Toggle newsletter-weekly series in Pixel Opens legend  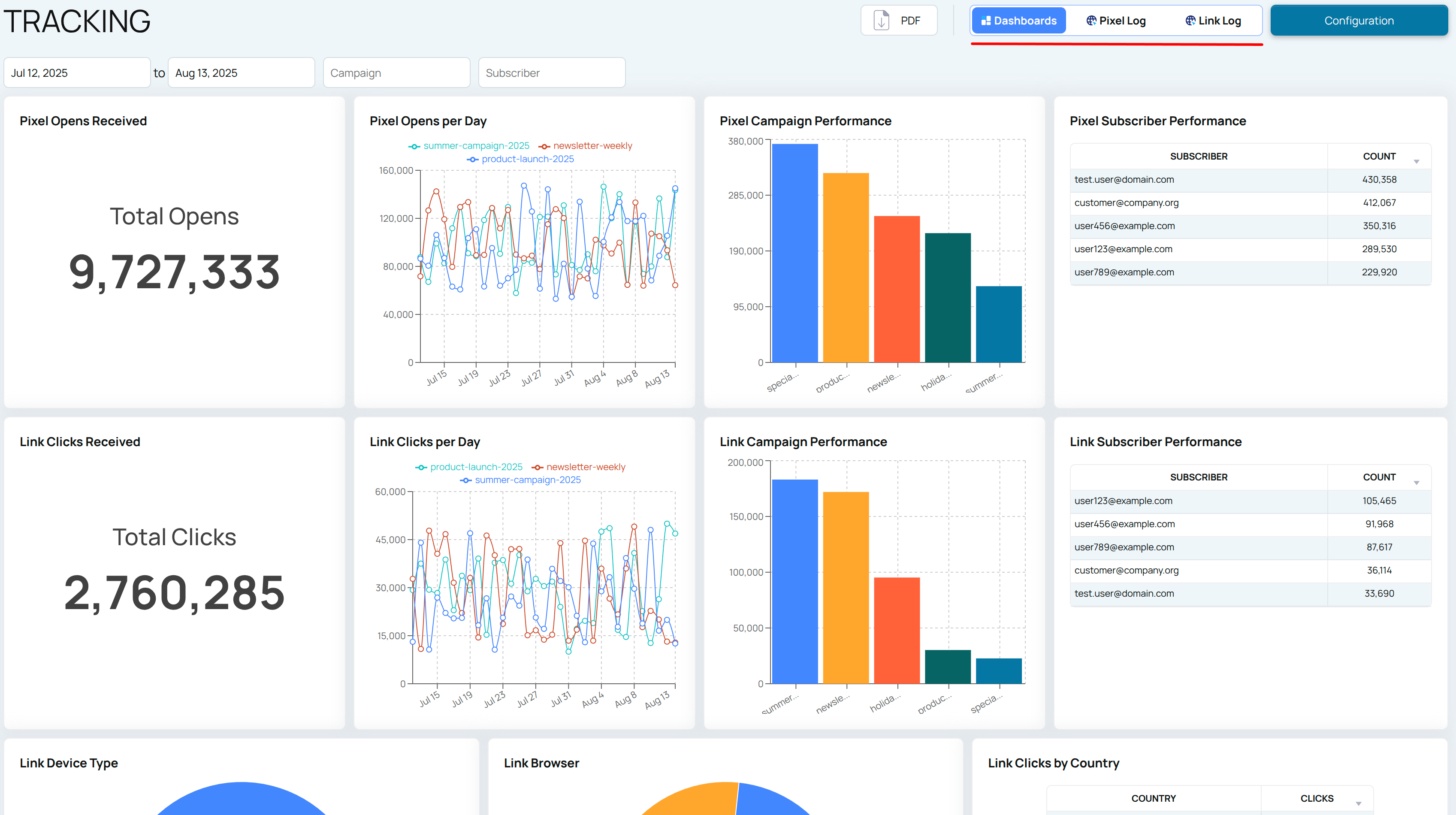coord(585,146)
